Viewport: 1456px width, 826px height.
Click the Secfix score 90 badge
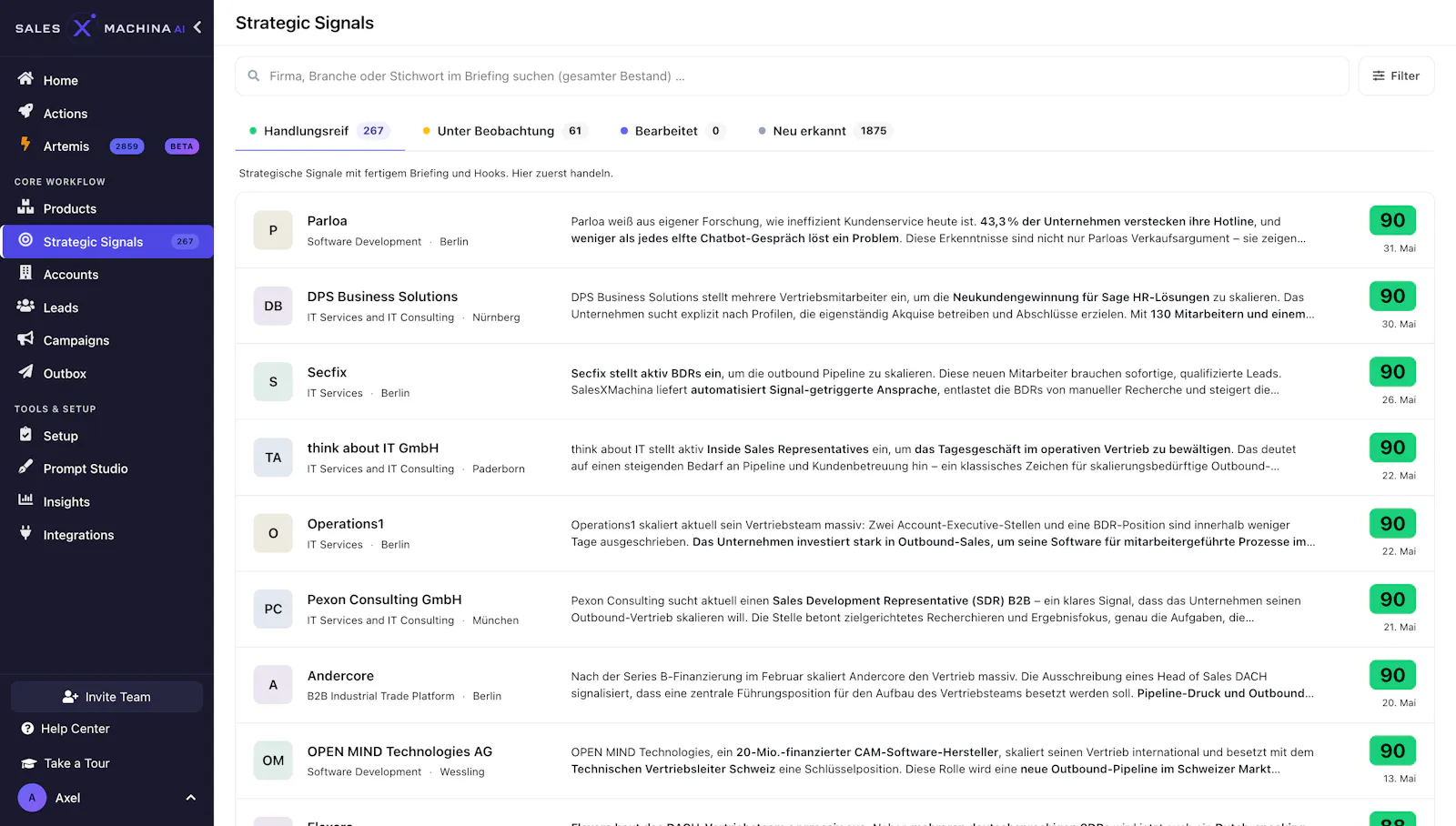[1392, 371]
